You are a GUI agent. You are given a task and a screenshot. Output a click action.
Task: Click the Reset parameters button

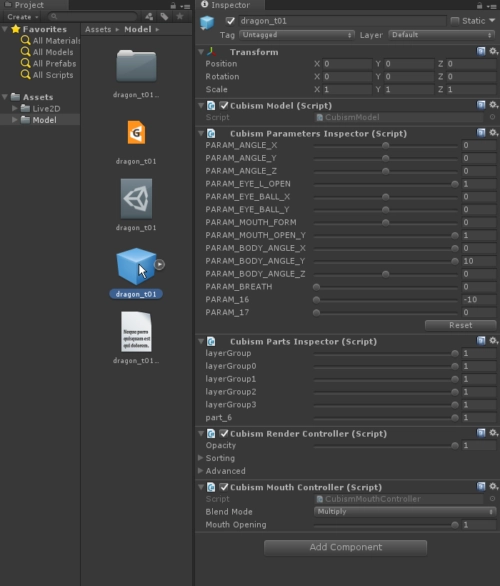461,325
